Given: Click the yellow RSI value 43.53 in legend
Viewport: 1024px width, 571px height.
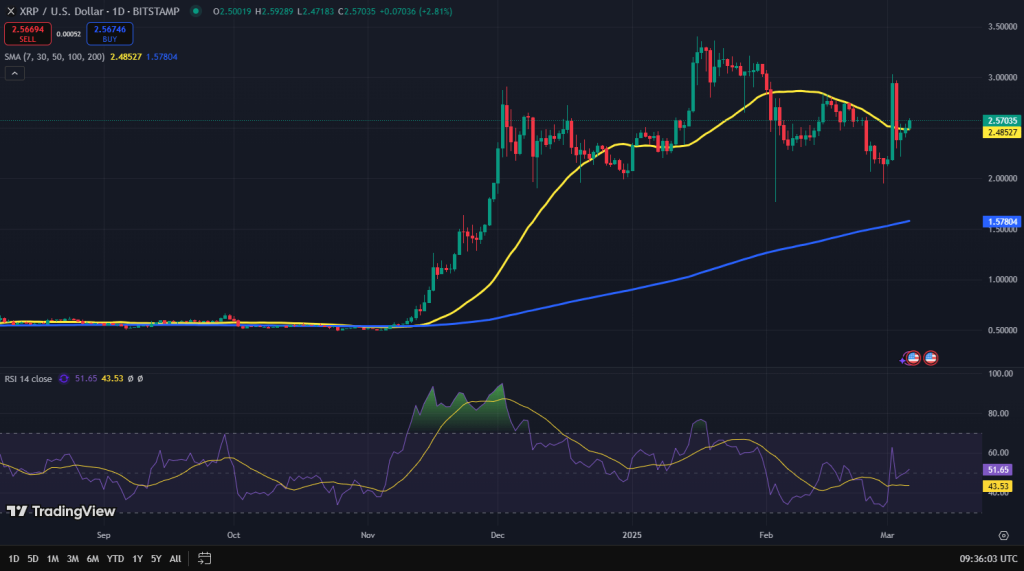Looking at the screenshot, I should pos(112,379).
